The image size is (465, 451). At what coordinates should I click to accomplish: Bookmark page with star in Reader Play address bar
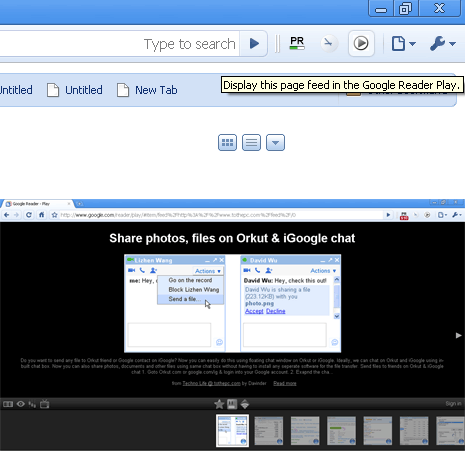point(55,215)
